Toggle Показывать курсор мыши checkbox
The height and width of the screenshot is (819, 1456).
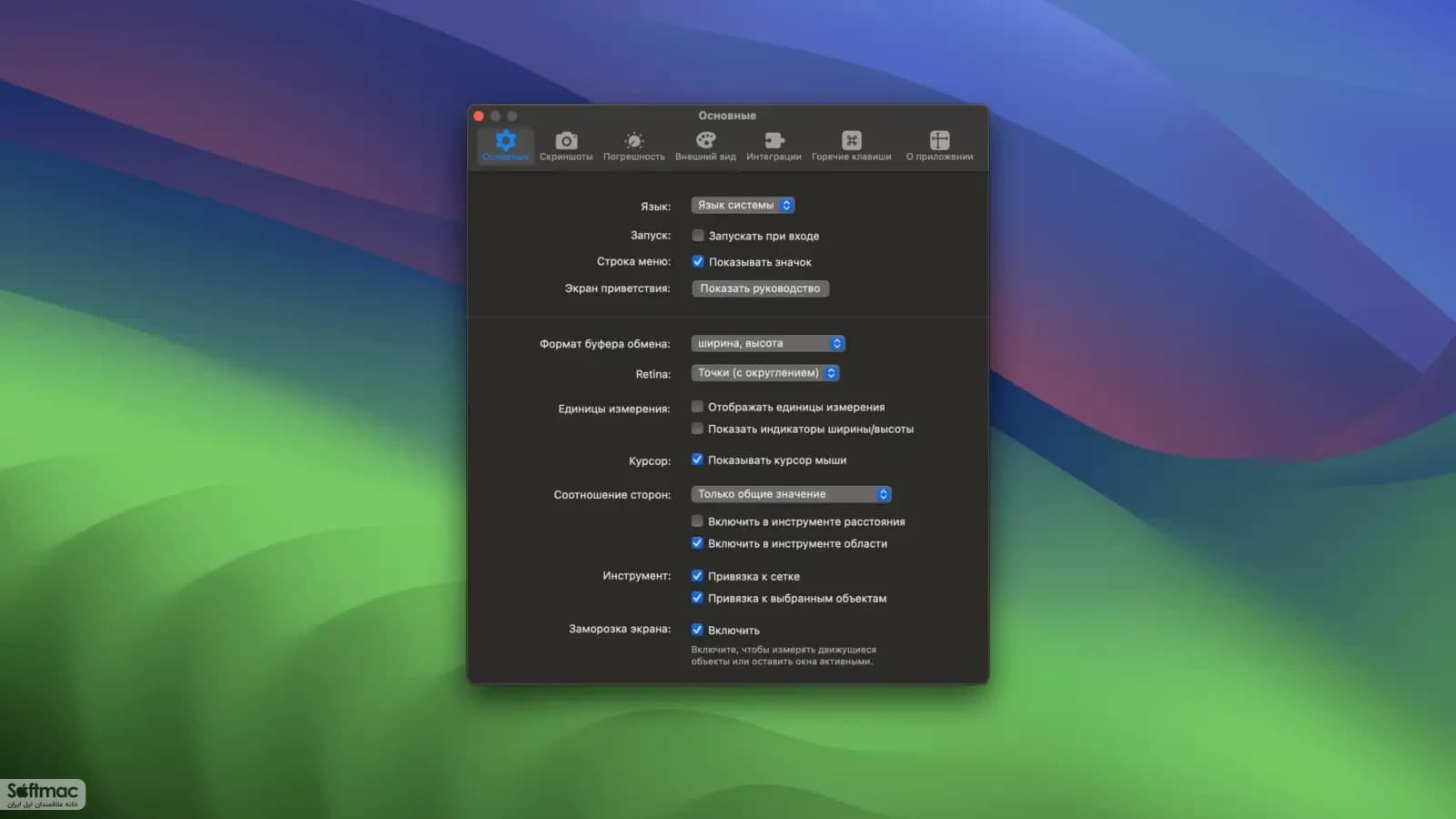[x=697, y=460]
